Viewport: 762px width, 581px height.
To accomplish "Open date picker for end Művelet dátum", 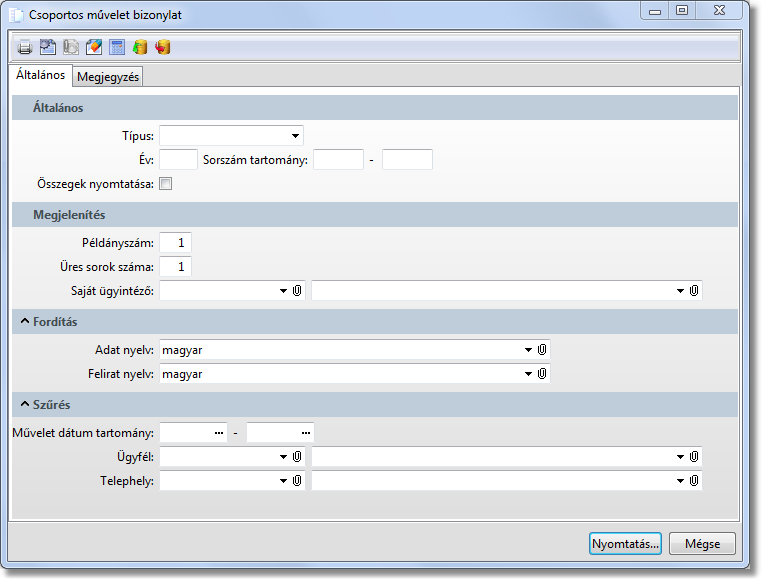I will [x=306, y=433].
